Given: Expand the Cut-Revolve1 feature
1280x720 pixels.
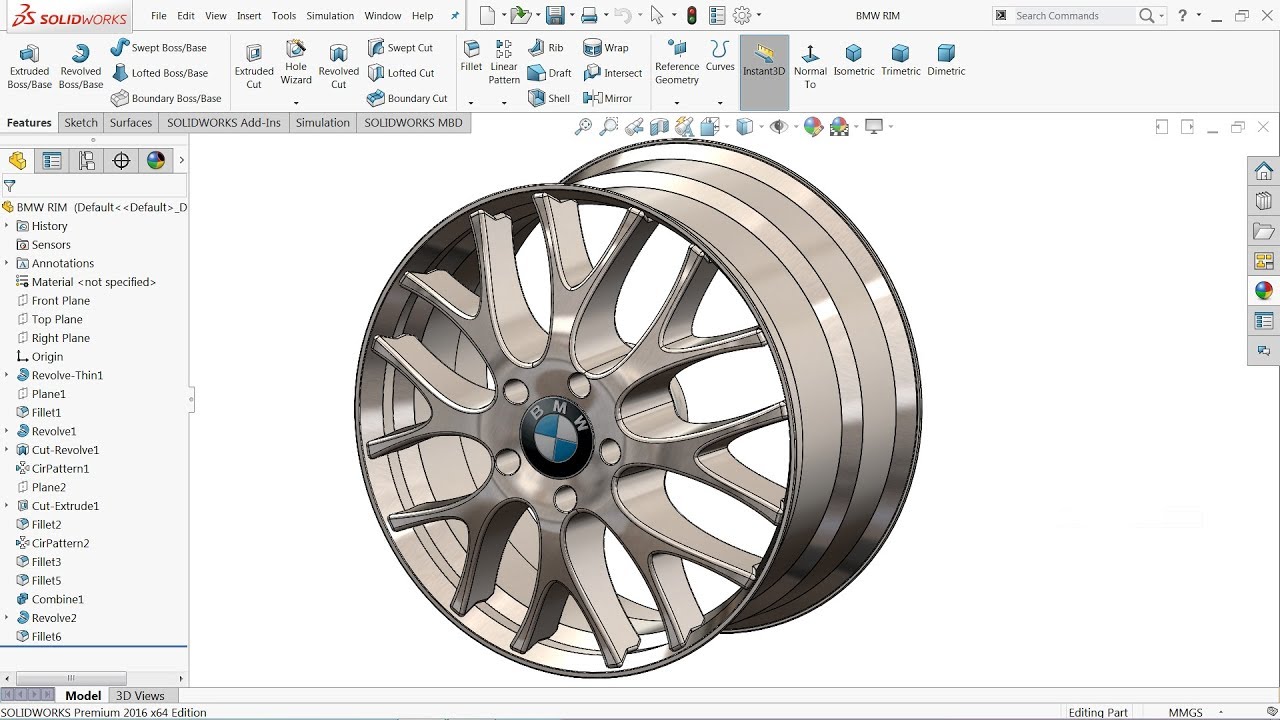Looking at the screenshot, I should pyautogui.click(x=6, y=450).
